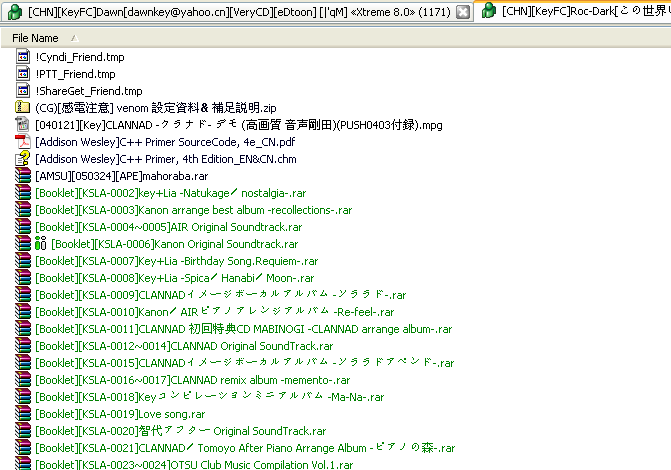
Task: Click the zip icon for venom archive
Action: click(x=23, y=107)
